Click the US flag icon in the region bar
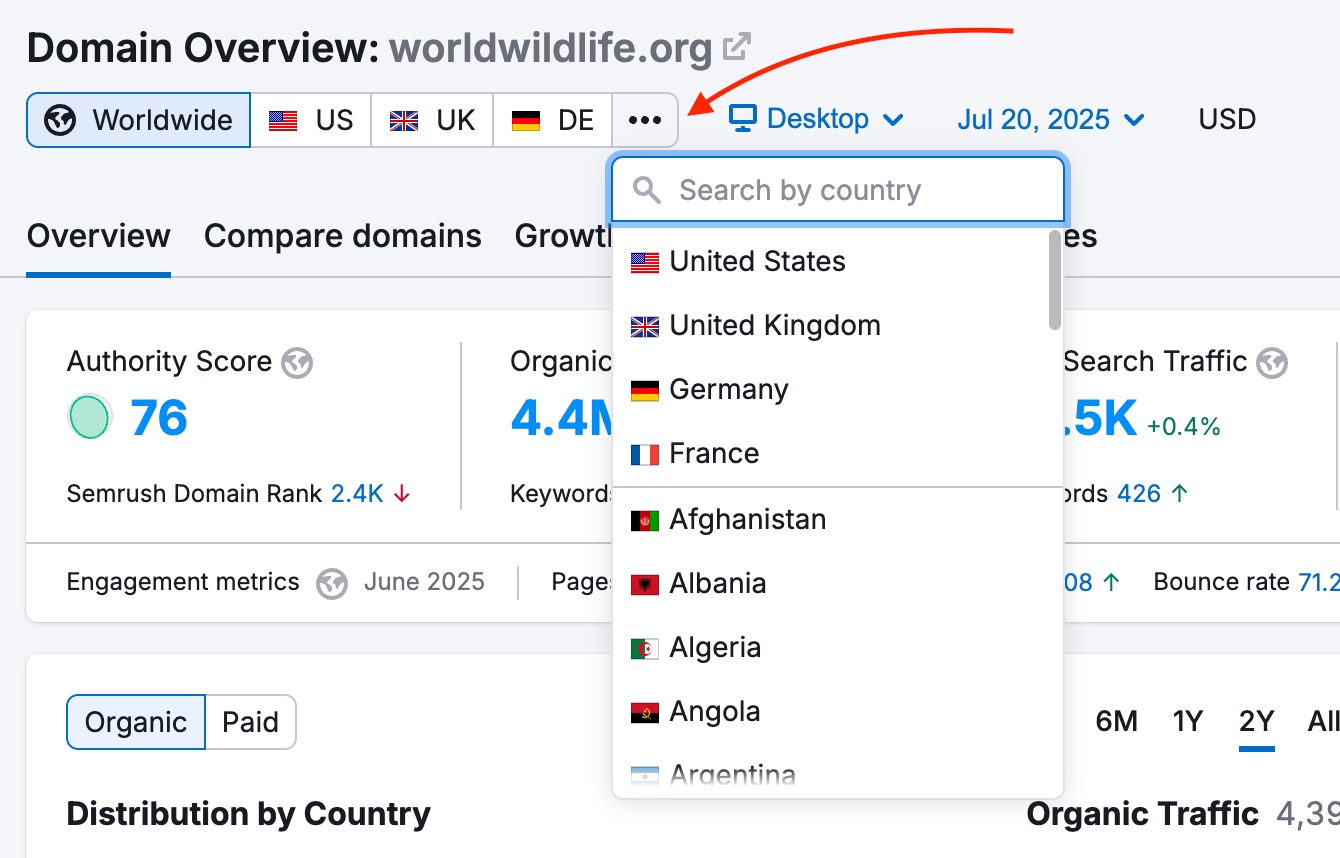The image size is (1340, 858). click(x=284, y=121)
